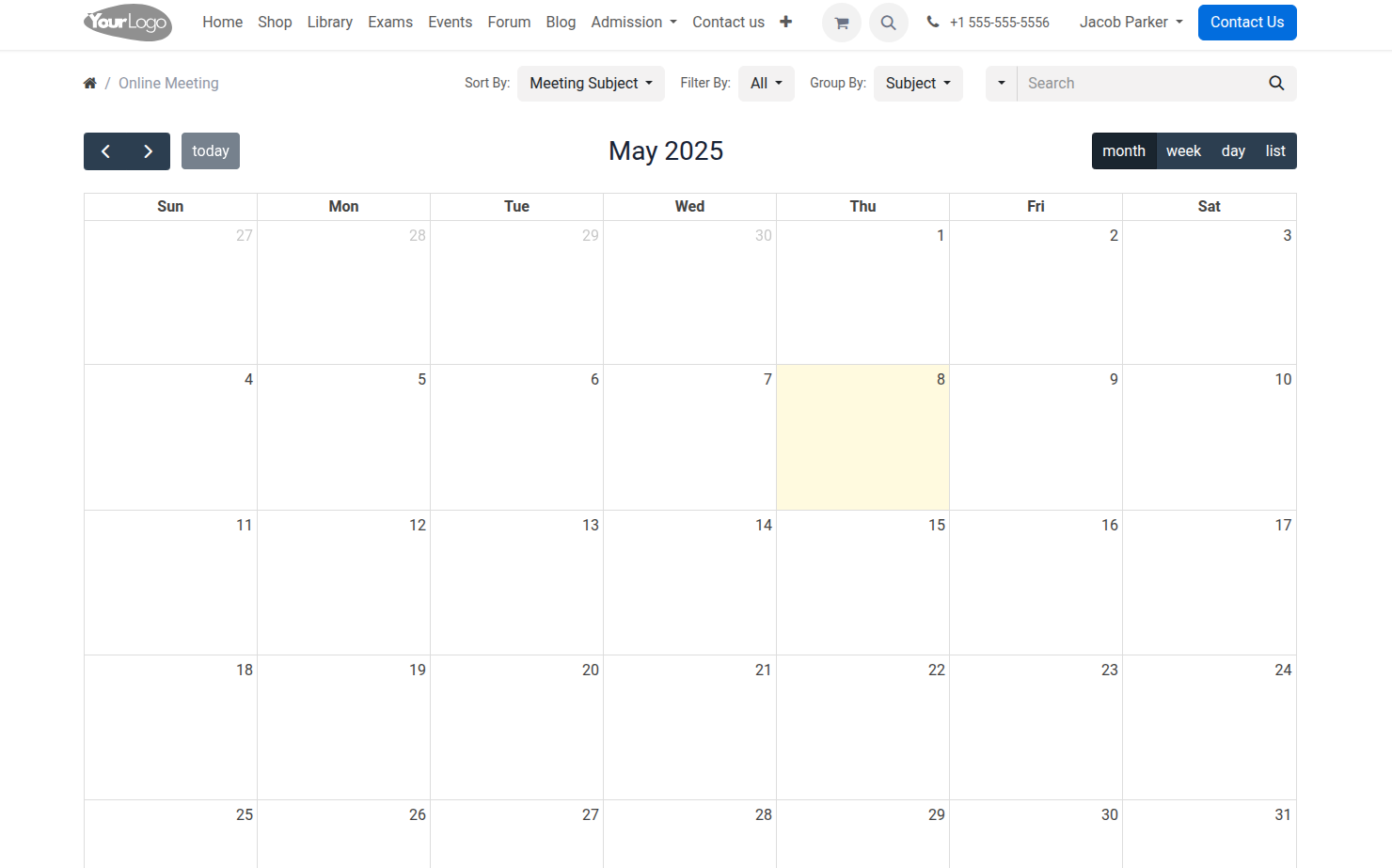The image size is (1392, 868).
Task: Open the shopping cart icon
Action: (841, 23)
